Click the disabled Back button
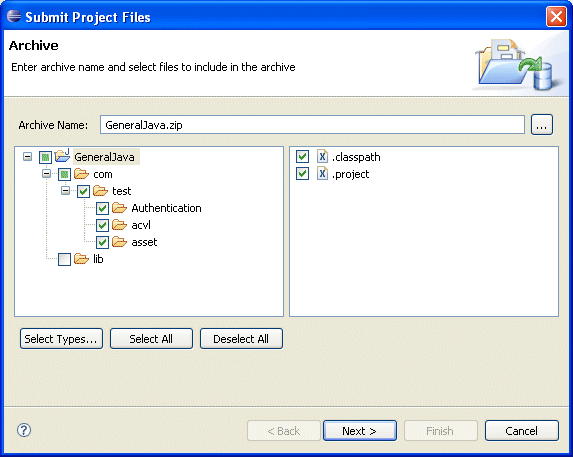 (284, 431)
